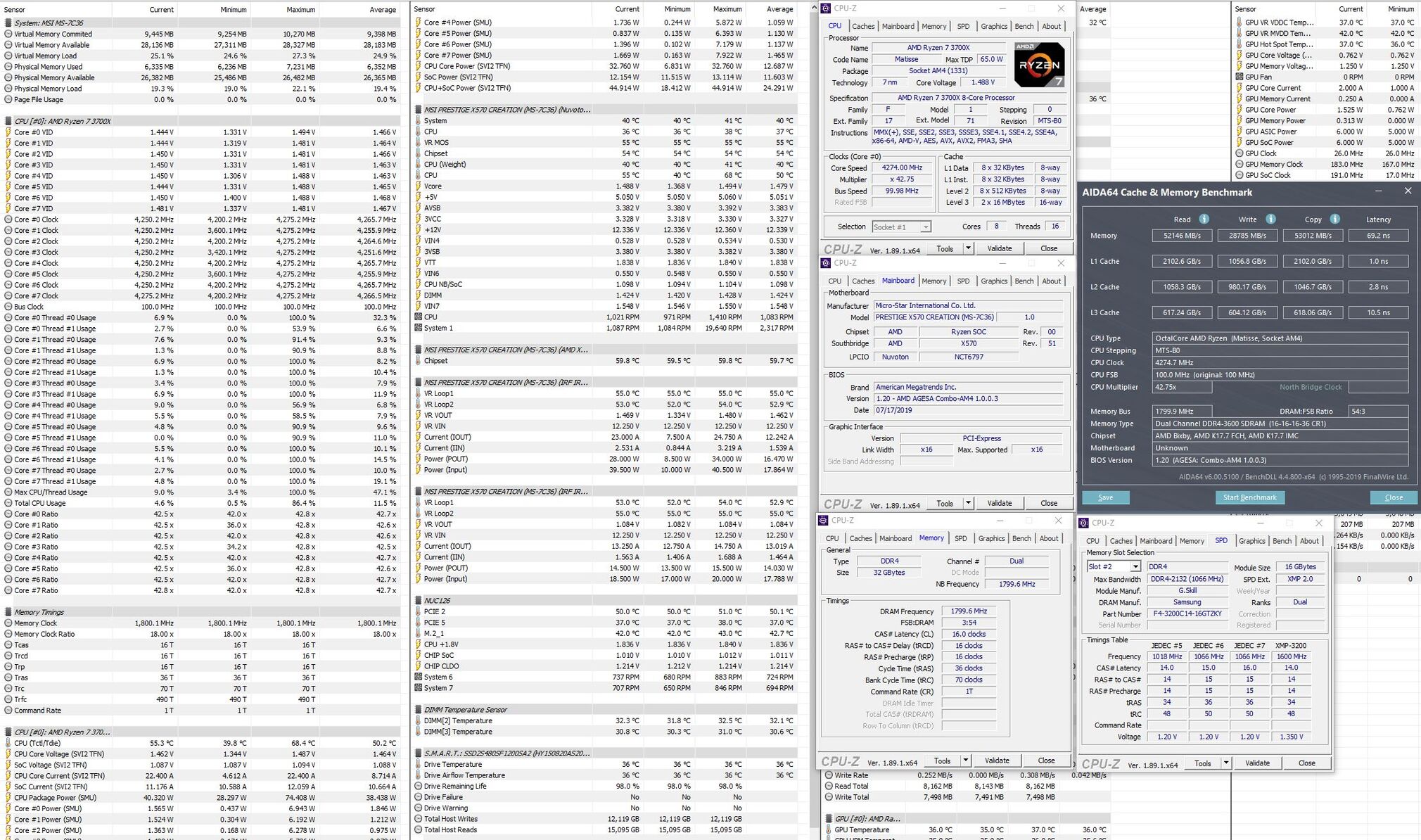This screenshot has width=1421, height=840.
Task: Click the chip icon of the Memory Timings group
Action: click(8, 612)
